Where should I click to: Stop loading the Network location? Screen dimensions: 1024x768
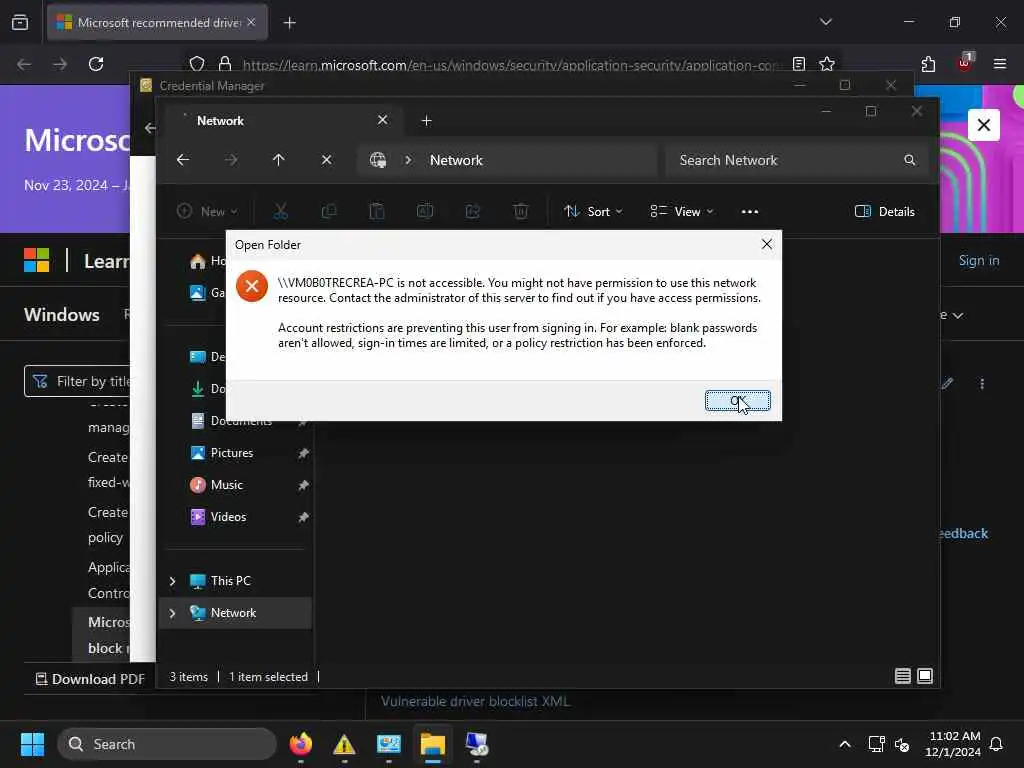pos(327,160)
